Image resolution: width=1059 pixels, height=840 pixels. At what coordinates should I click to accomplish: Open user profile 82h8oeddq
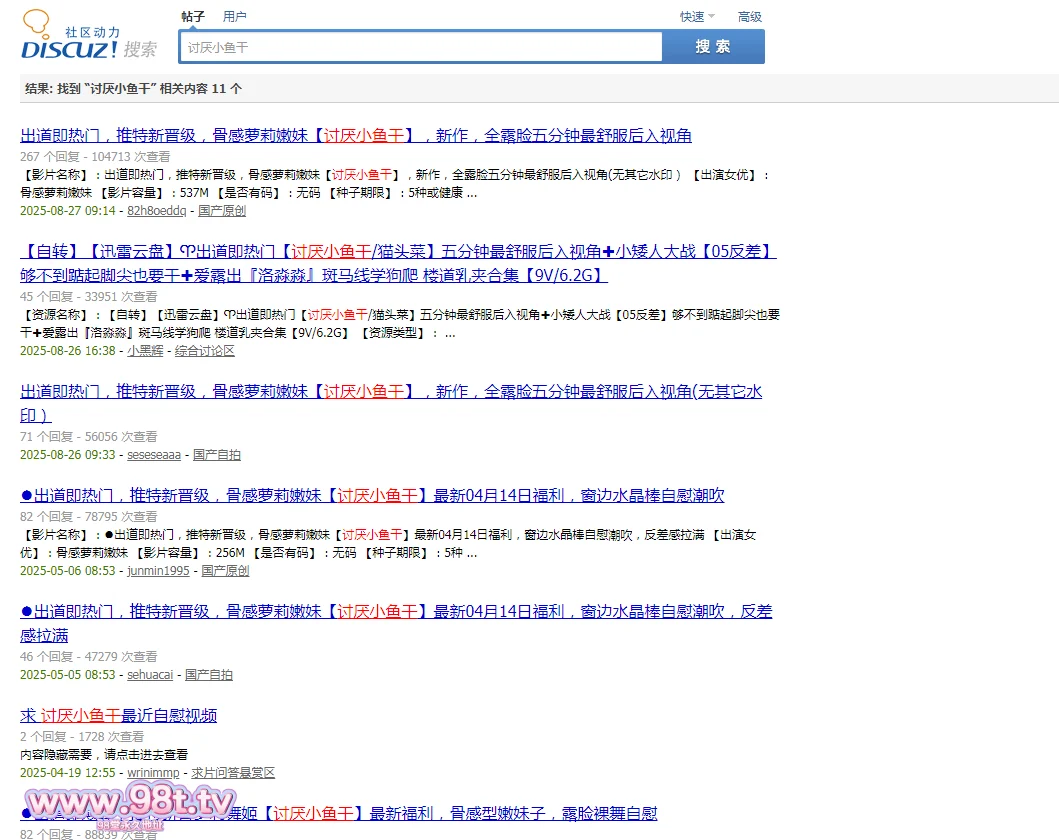156,211
